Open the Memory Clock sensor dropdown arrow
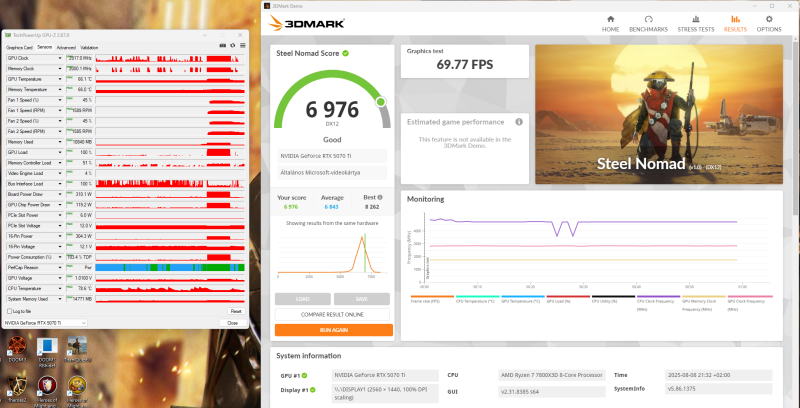This screenshot has width=800, height=408. (60, 69)
